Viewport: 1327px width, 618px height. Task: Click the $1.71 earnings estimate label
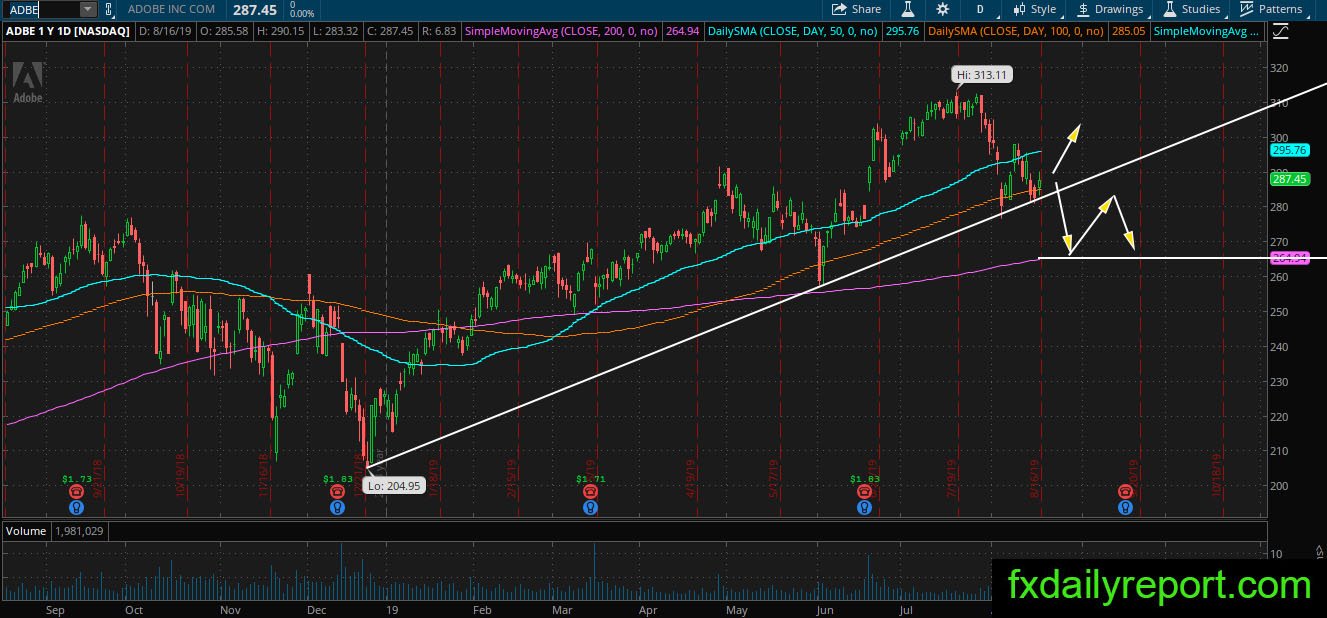[591, 479]
